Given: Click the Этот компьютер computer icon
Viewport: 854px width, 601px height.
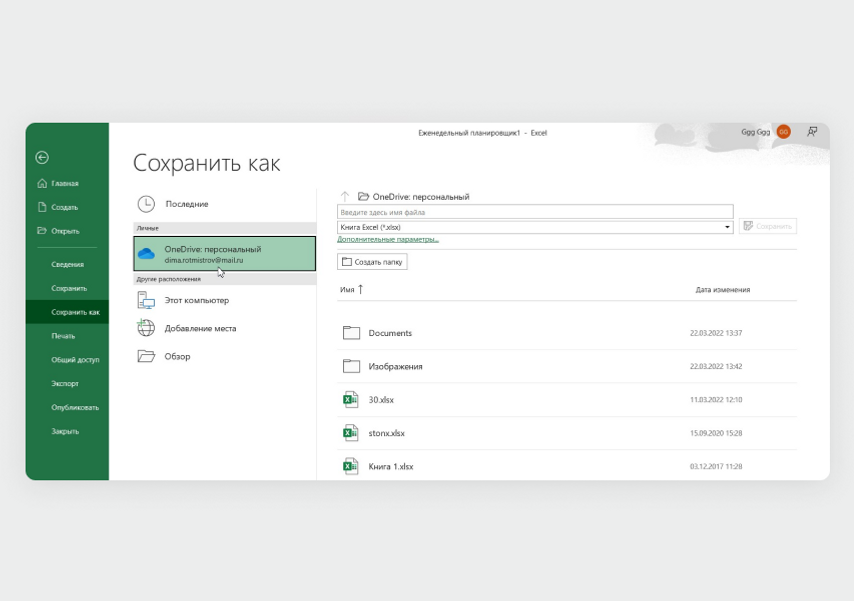Looking at the screenshot, I should [146, 300].
